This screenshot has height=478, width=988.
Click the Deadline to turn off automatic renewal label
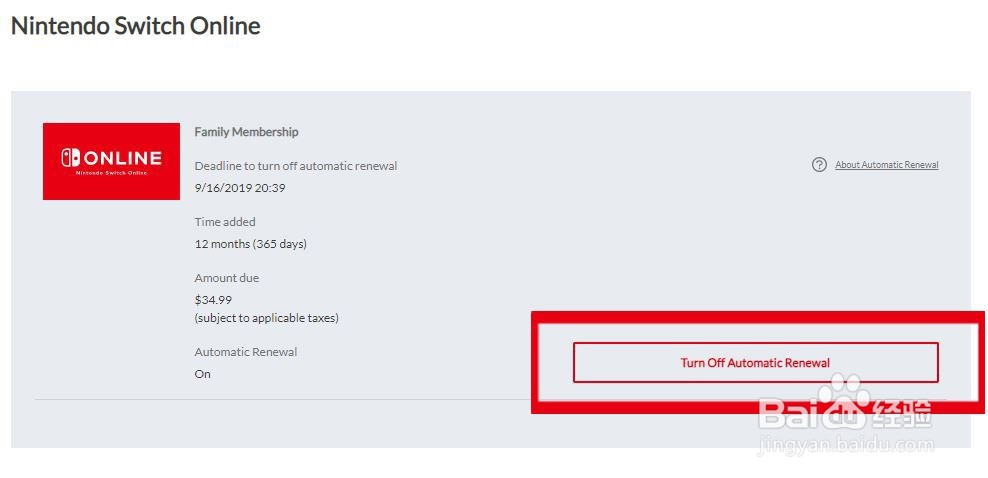coord(296,166)
